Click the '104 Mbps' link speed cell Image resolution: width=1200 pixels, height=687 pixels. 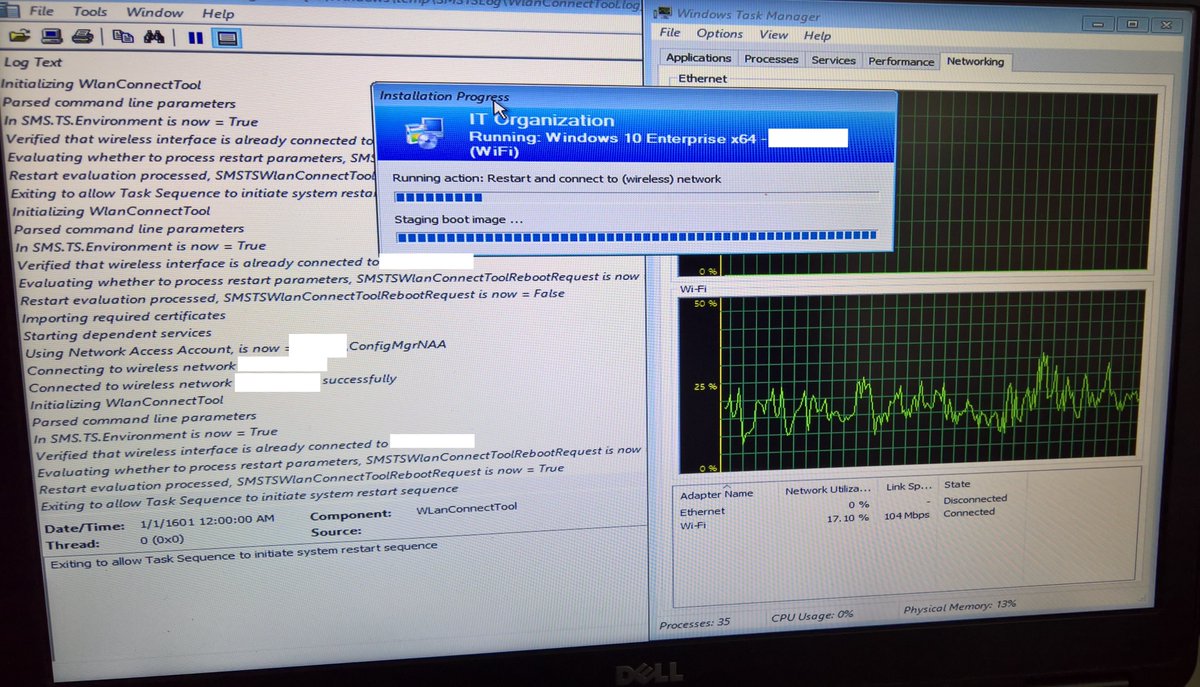click(907, 515)
